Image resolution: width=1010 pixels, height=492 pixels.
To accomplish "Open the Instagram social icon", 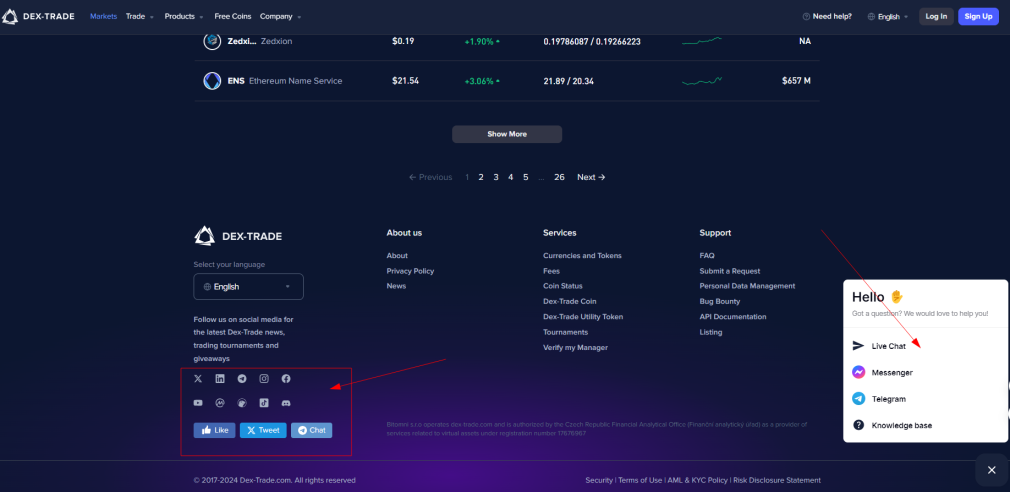I will tap(264, 379).
